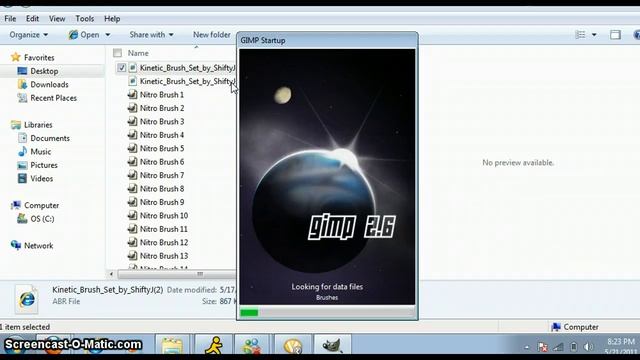Viewport: 640px width, 360px height.
Task: Click the Nitro Brush 7 file icon
Action: 133,175
